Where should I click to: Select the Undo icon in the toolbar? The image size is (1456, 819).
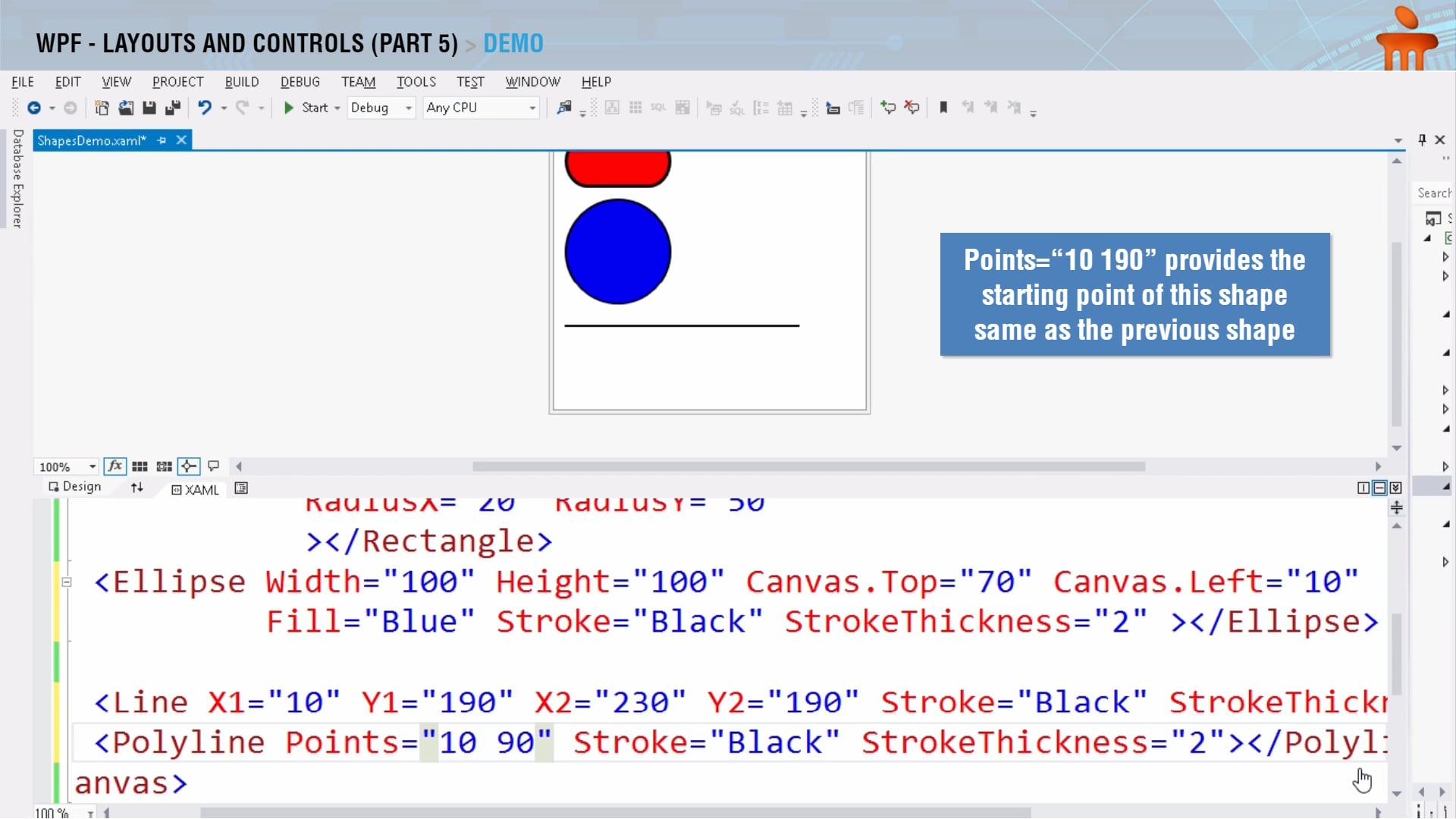[206, 108]
